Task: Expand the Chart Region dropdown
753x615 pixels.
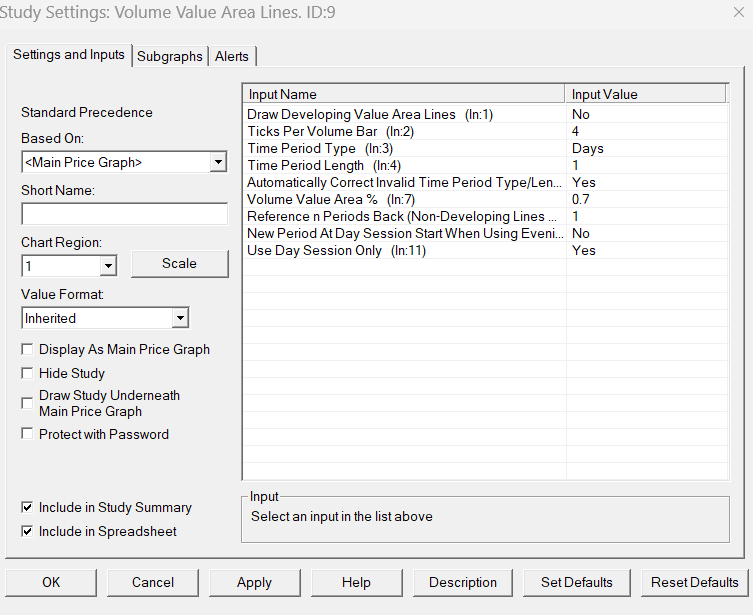Action: click(108, 266)
